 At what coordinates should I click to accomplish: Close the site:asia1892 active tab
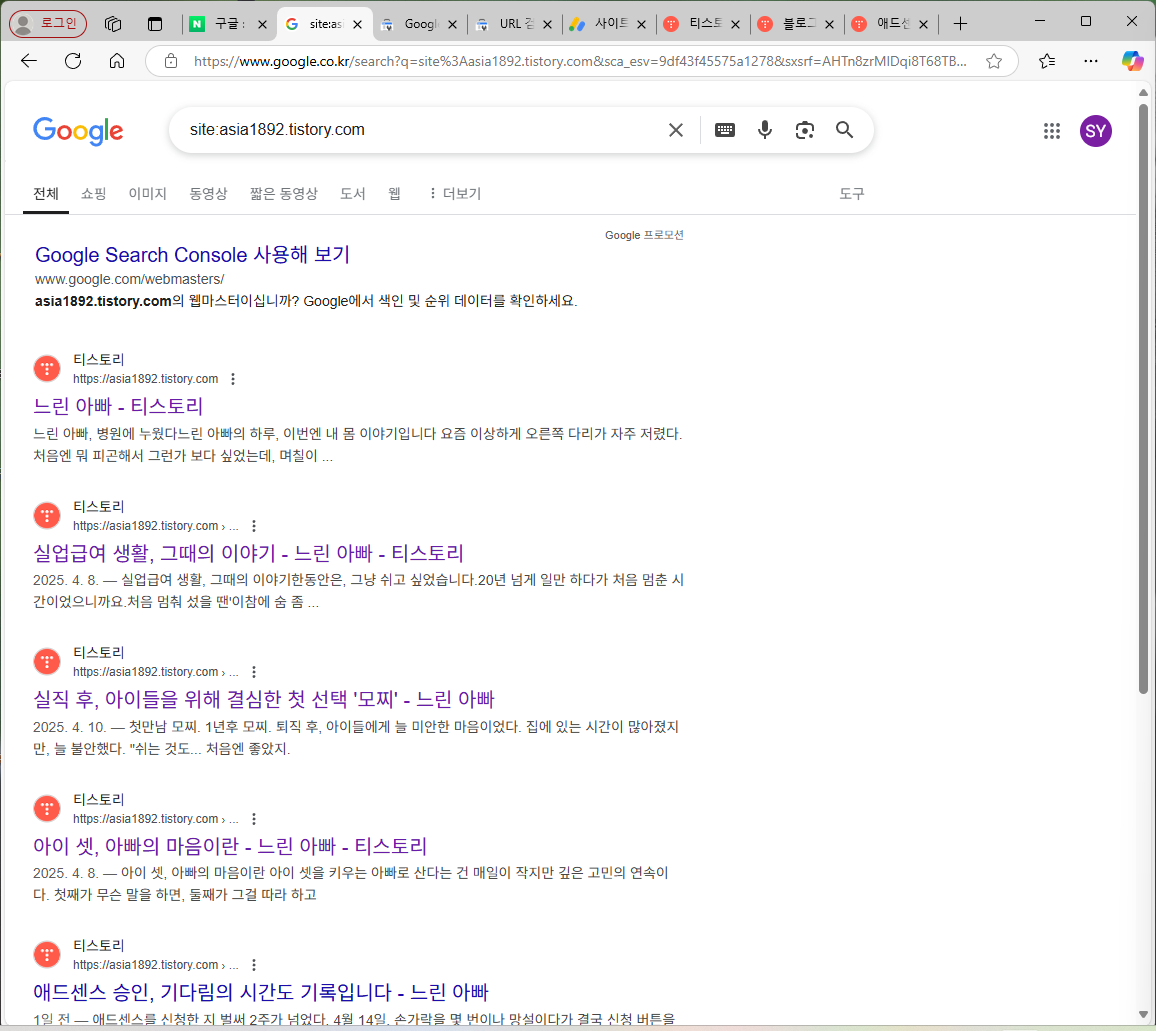point(358,24)
